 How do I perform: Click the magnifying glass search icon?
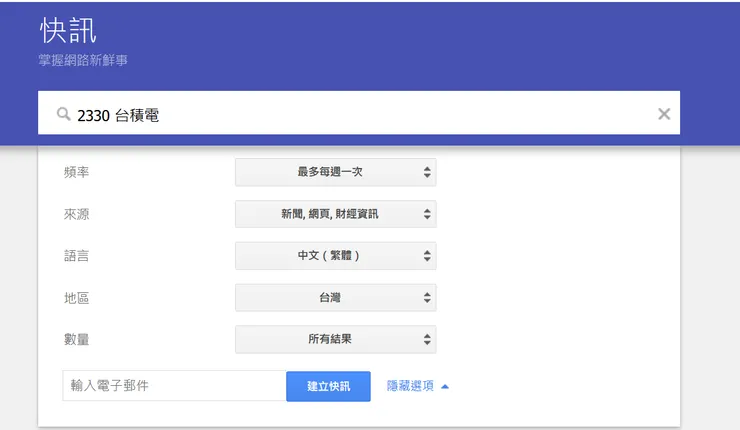63,114
